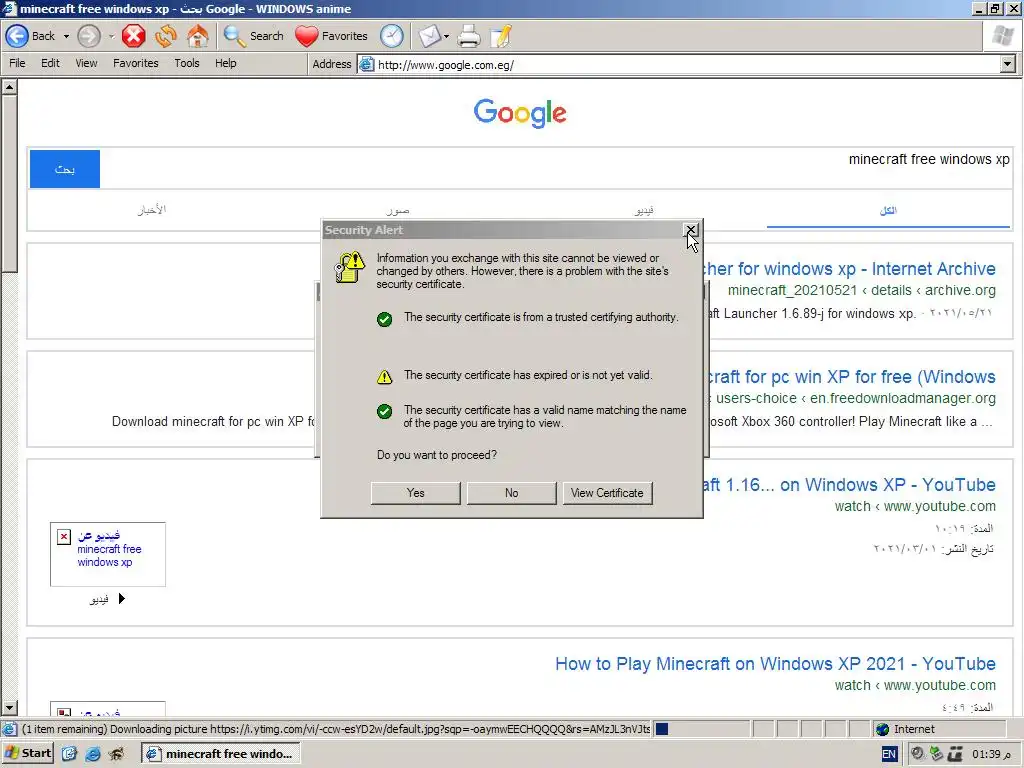Open the Help menu
This screenshot has height=768, width=1024.
pos(226,63)
